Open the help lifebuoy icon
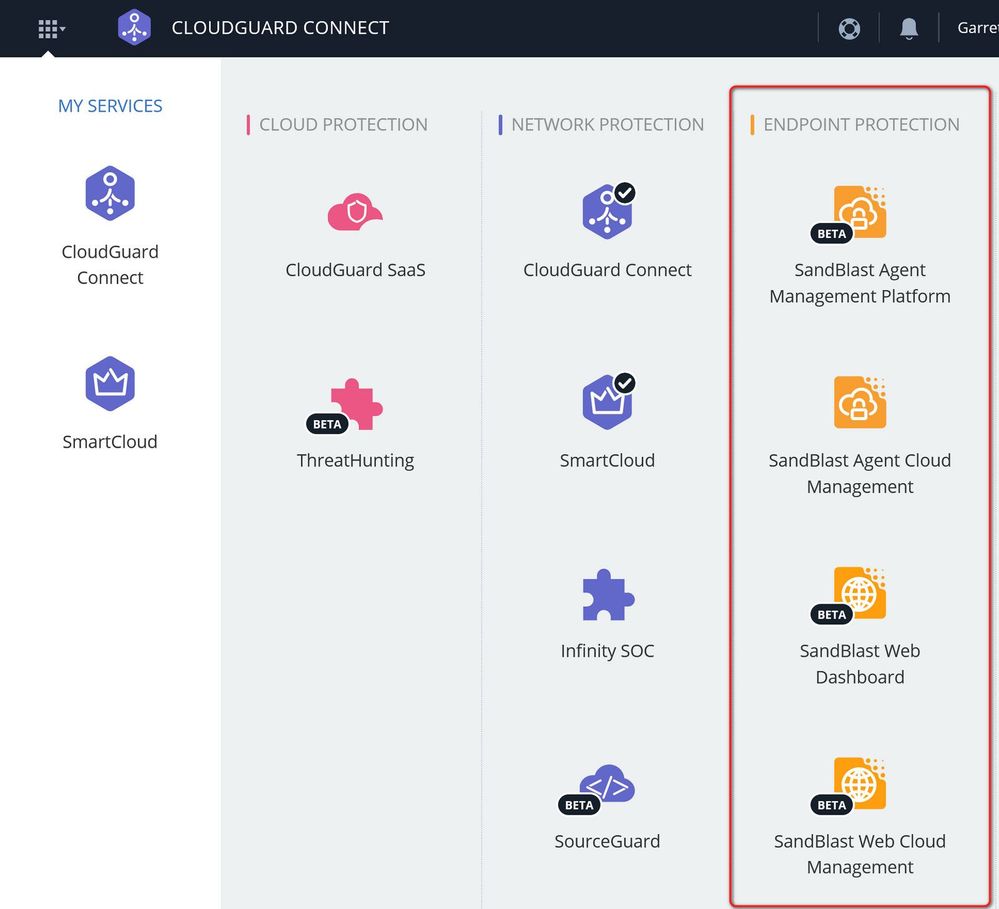Screen dimensions: 999x909 [x=849, y=28]
